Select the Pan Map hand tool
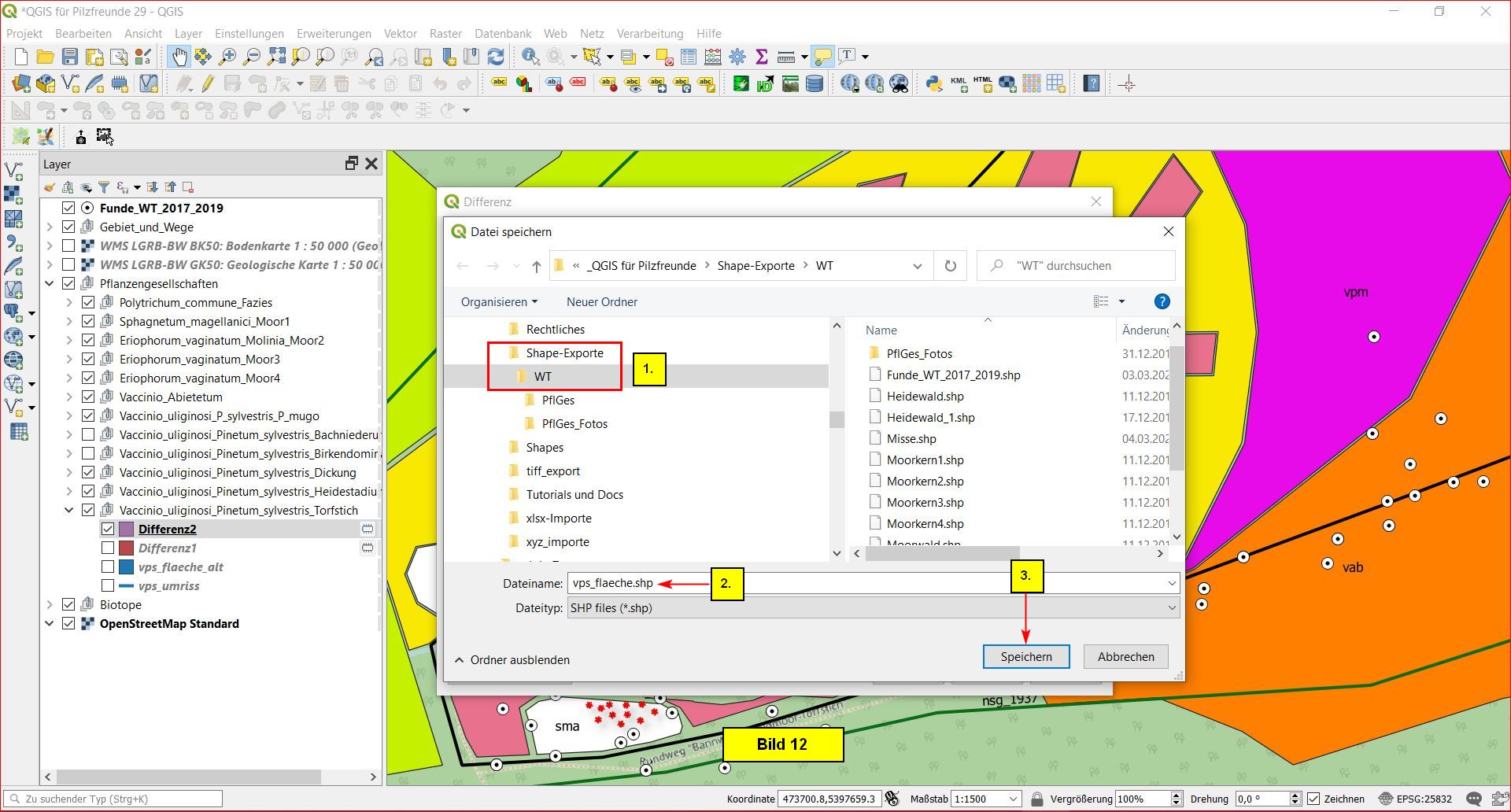Viewport: 1511px width, 812px height. point(179,57)
